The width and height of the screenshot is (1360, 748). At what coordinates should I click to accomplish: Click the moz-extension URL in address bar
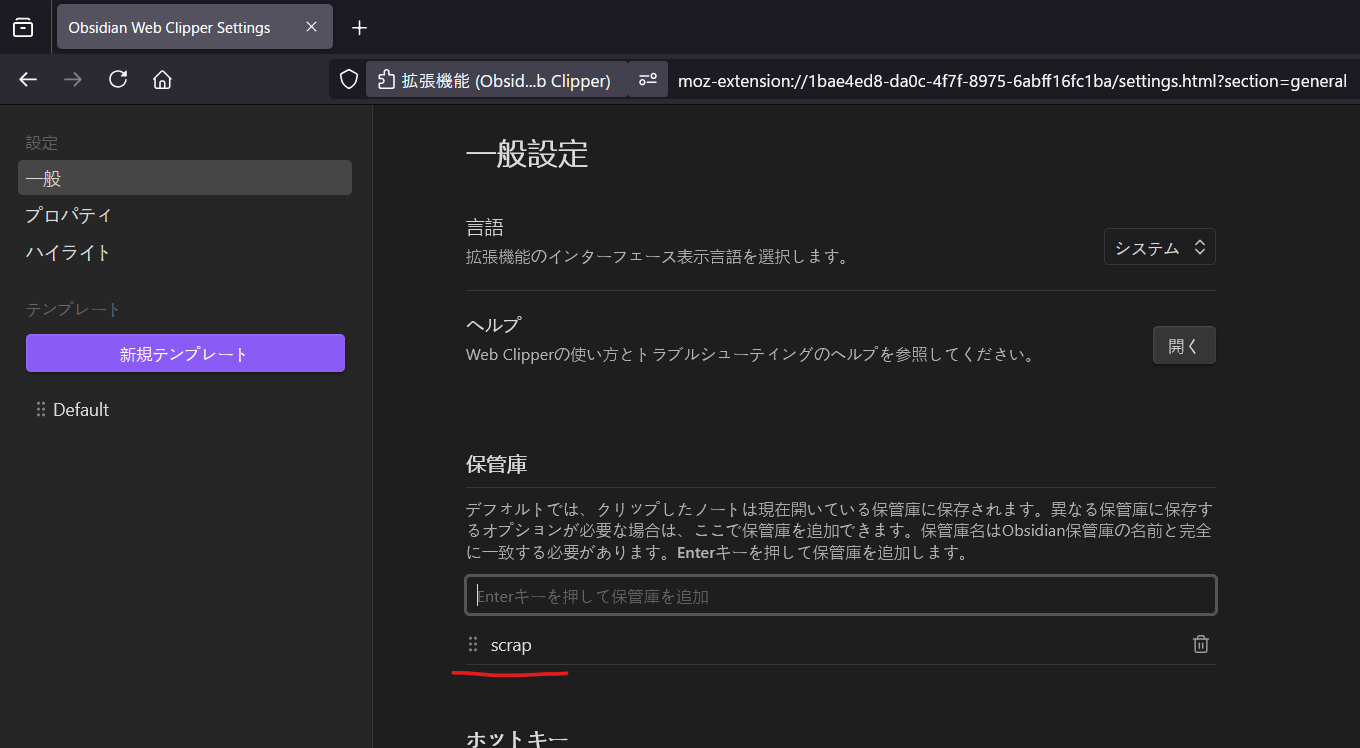1012,81
